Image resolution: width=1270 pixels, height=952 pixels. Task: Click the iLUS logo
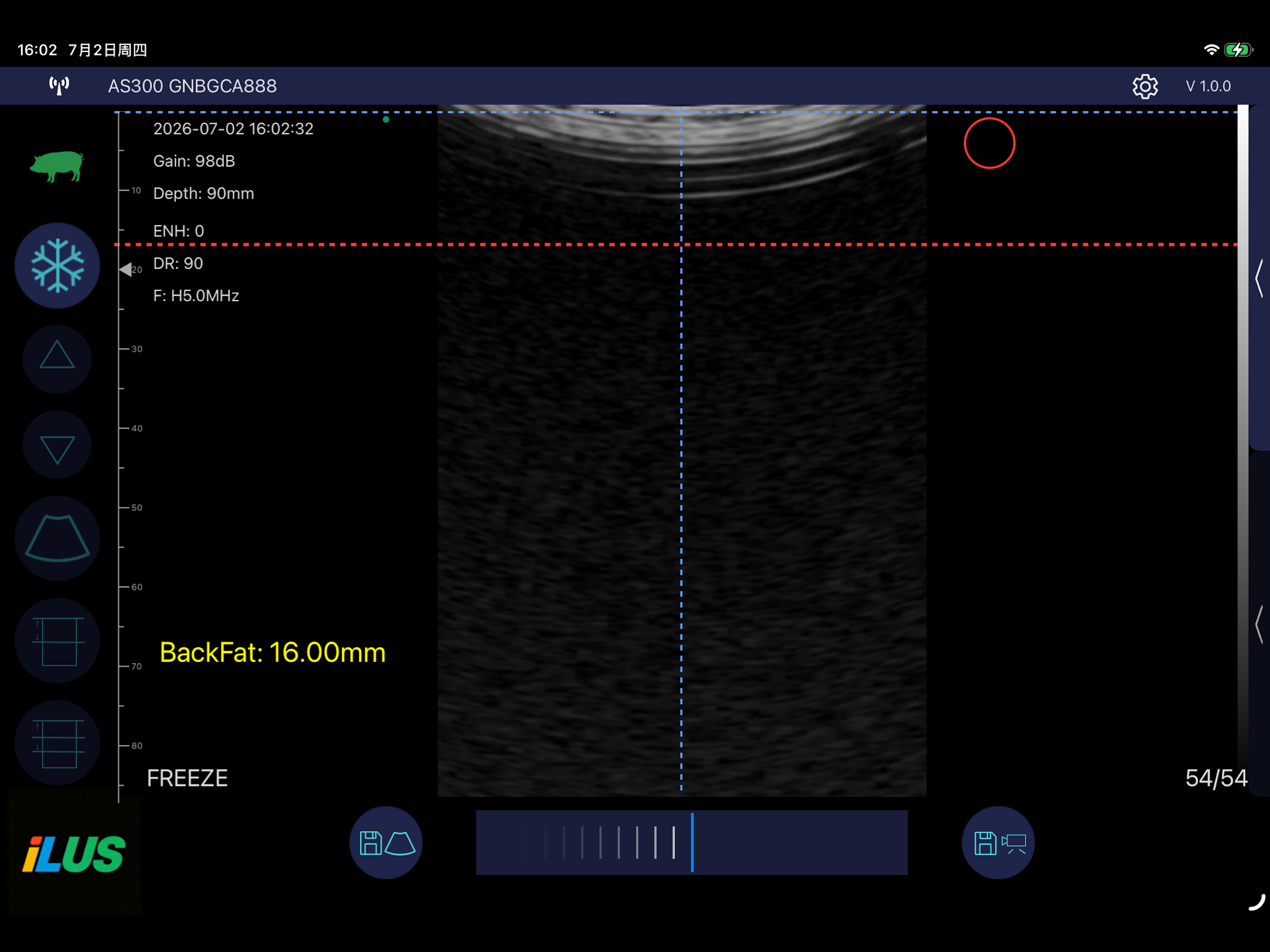[73, 854]
